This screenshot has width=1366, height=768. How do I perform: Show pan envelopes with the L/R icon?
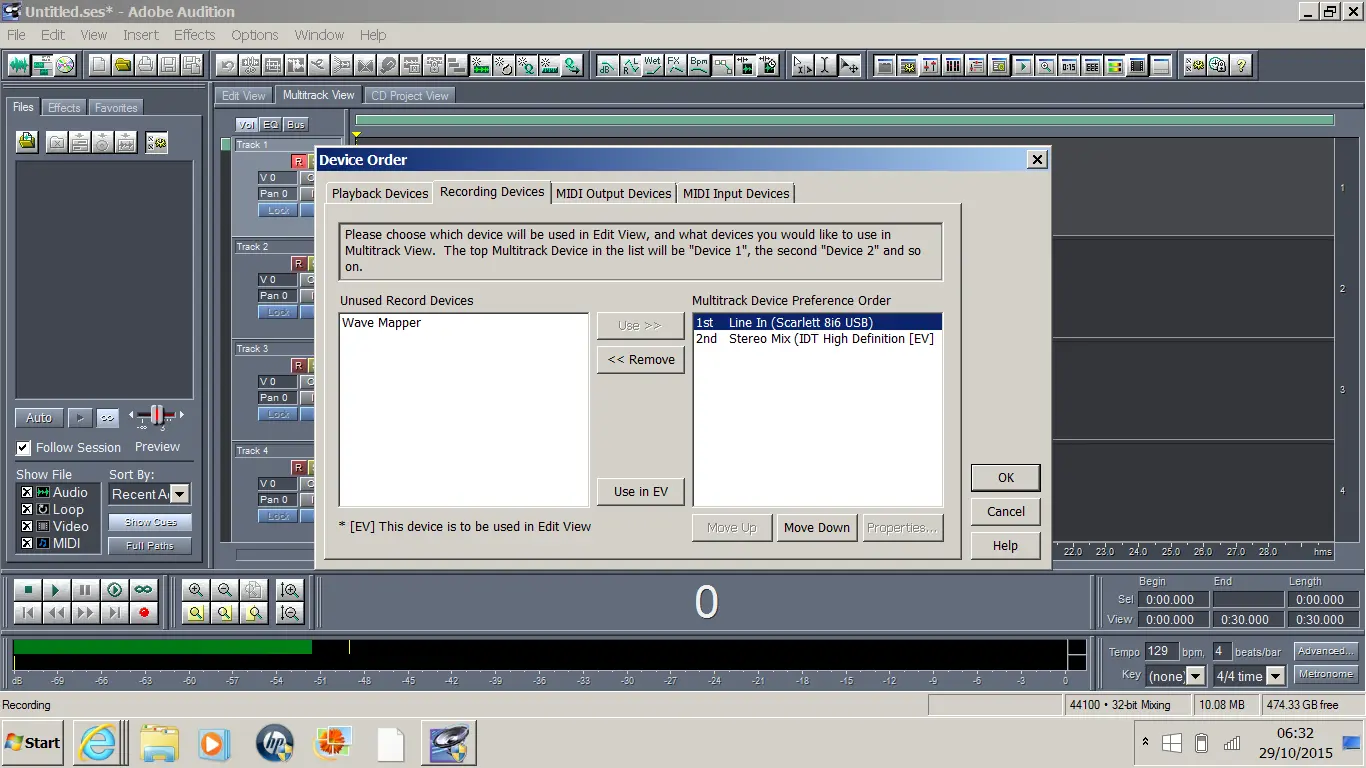point(630,66)
